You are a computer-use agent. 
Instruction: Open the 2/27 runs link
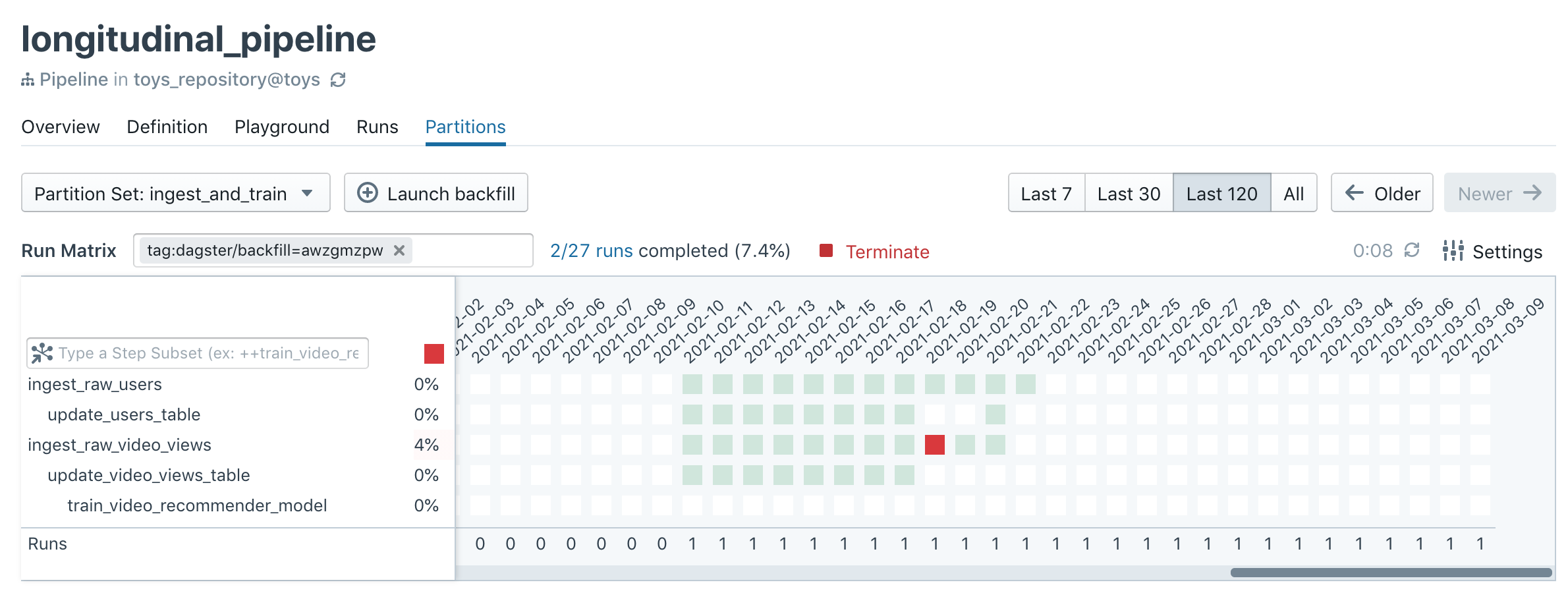click(x=592, y=250)
